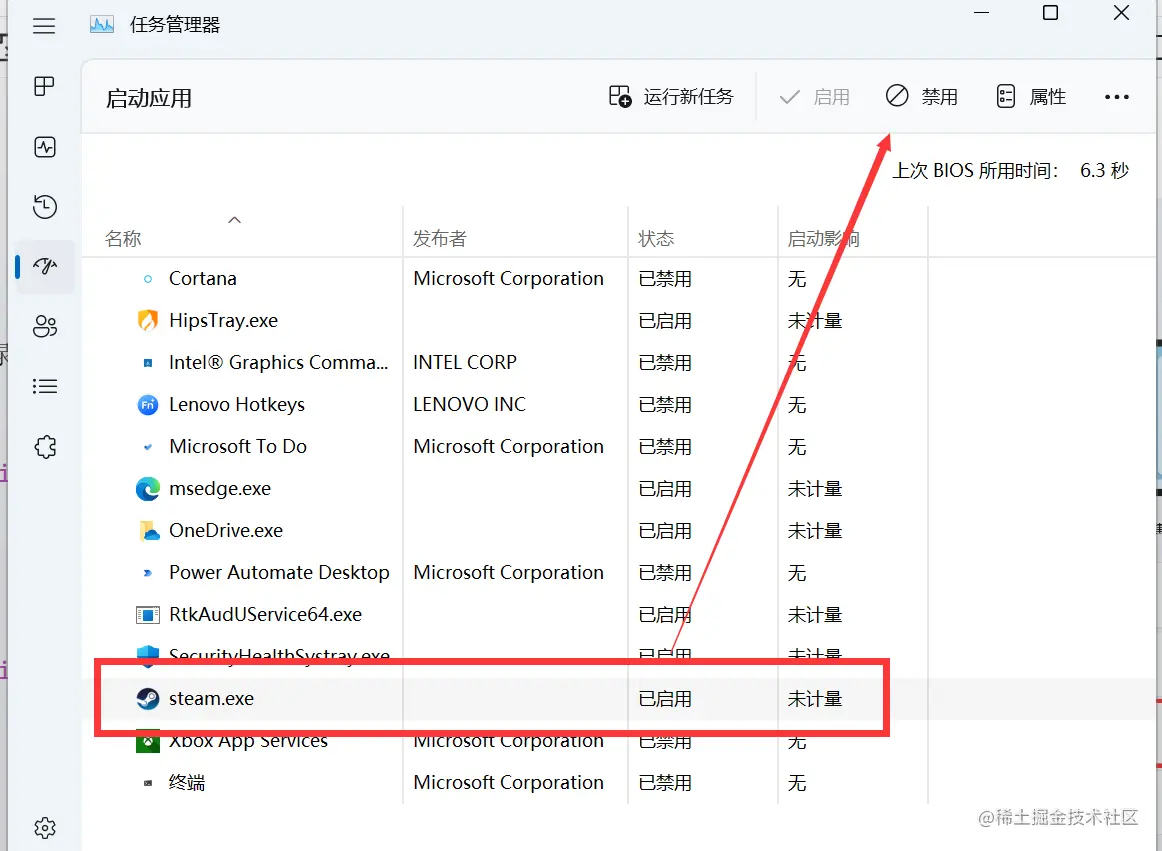Sort by the 发布者 column header
This screenshot has width=1162, height=851.
[x=439, y=239]
